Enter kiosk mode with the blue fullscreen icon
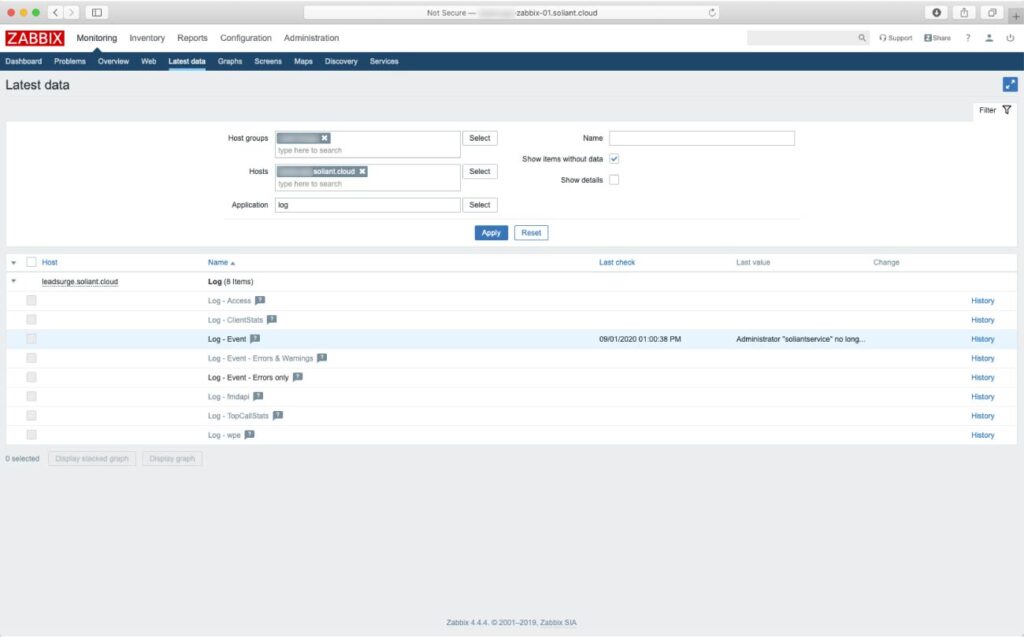 1011,86
